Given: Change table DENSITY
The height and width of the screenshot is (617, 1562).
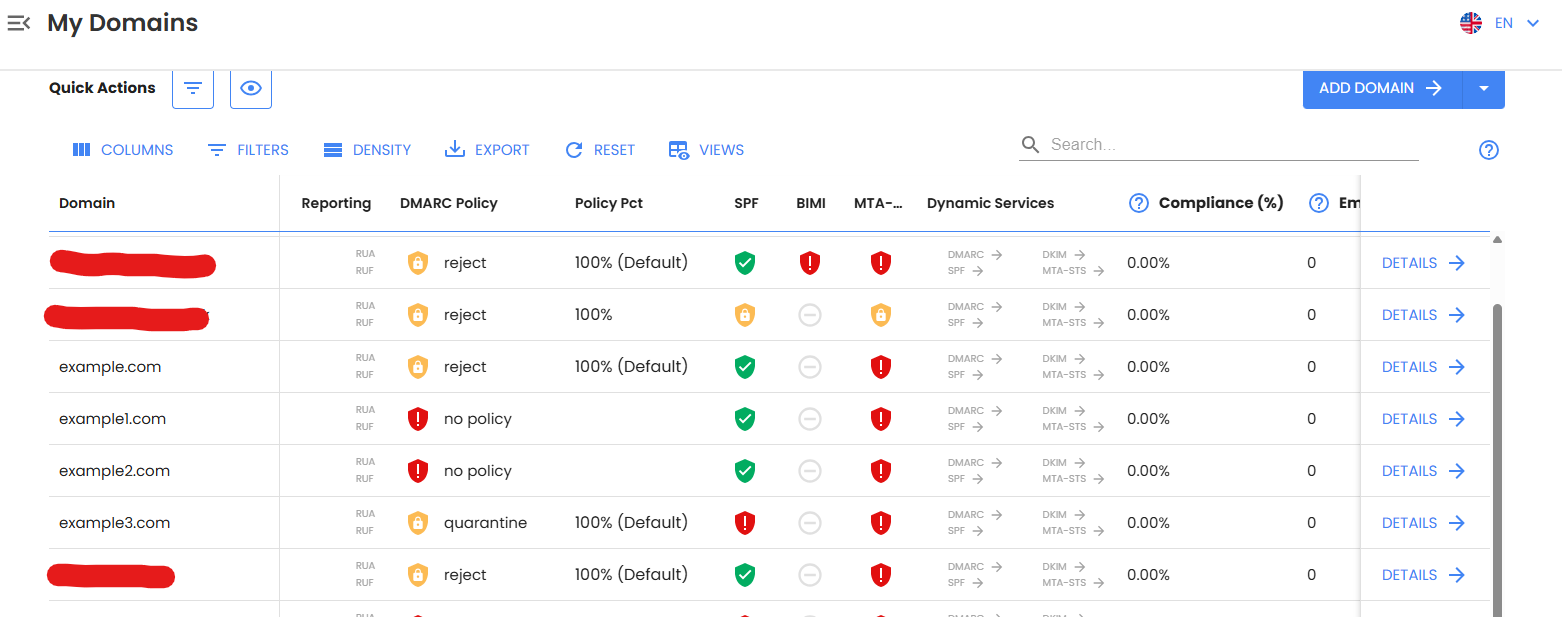Looking at the screenshot, I should (367, 150).
